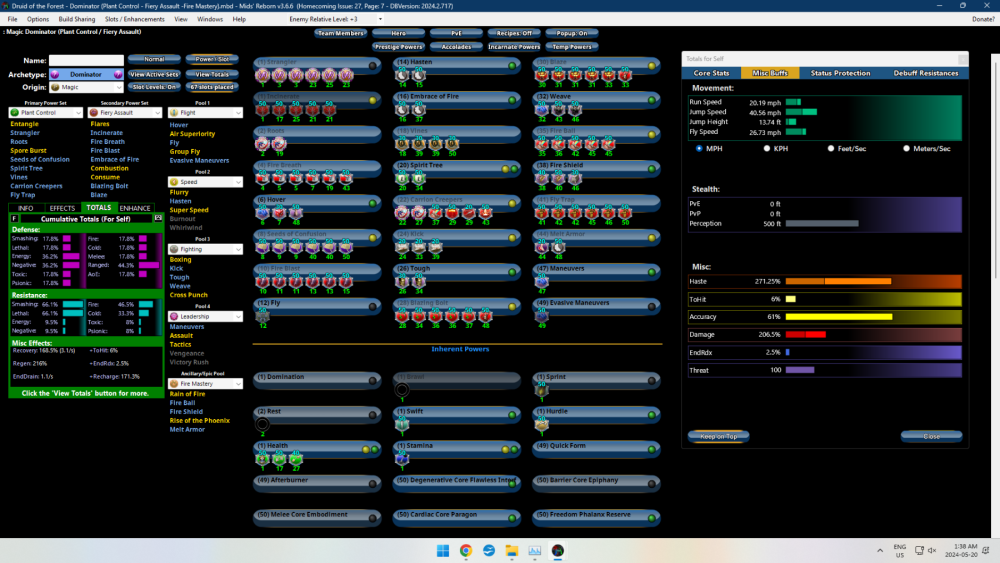Image resolution: width=1000 pixels, height=563 pixels.
Task: Switch to the INFO tab
Action: 26,208
